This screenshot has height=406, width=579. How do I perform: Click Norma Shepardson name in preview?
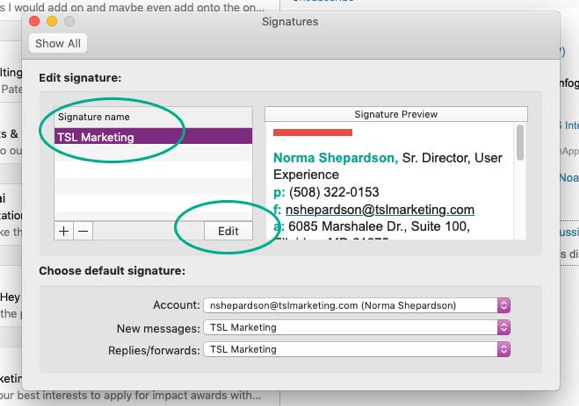336,158
